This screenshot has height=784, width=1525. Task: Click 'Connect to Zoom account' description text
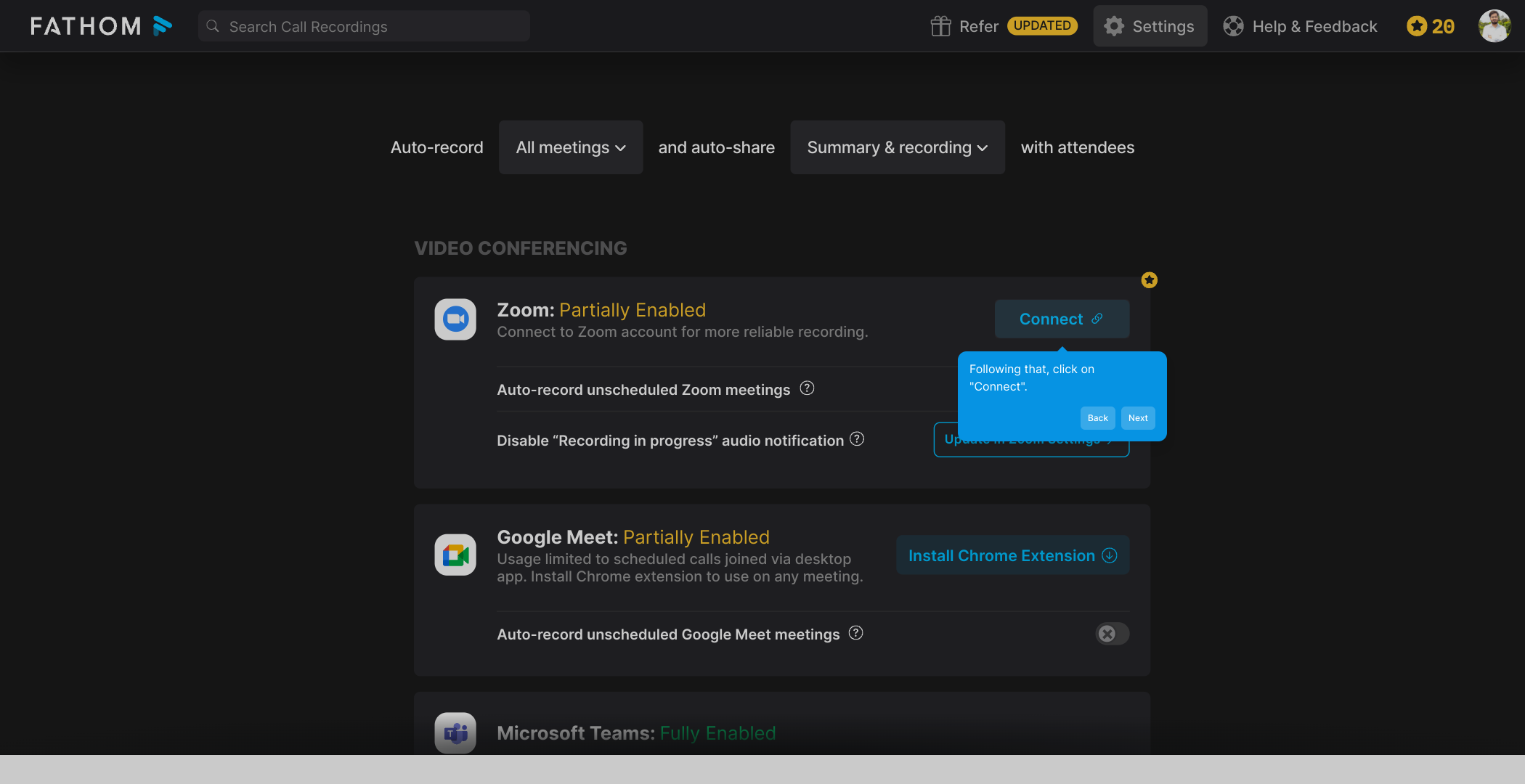click(683, 332)
